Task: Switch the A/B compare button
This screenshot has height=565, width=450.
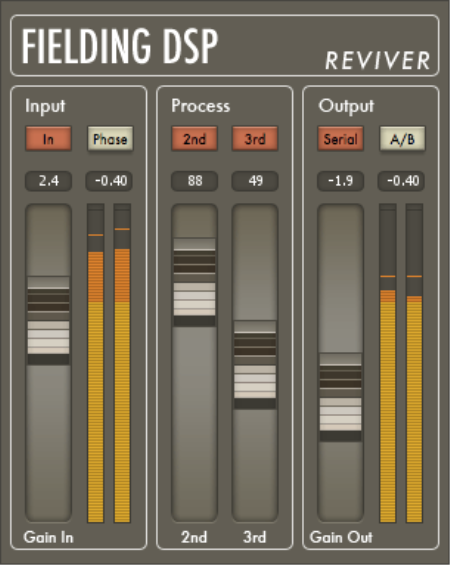Action: [402, 138]
